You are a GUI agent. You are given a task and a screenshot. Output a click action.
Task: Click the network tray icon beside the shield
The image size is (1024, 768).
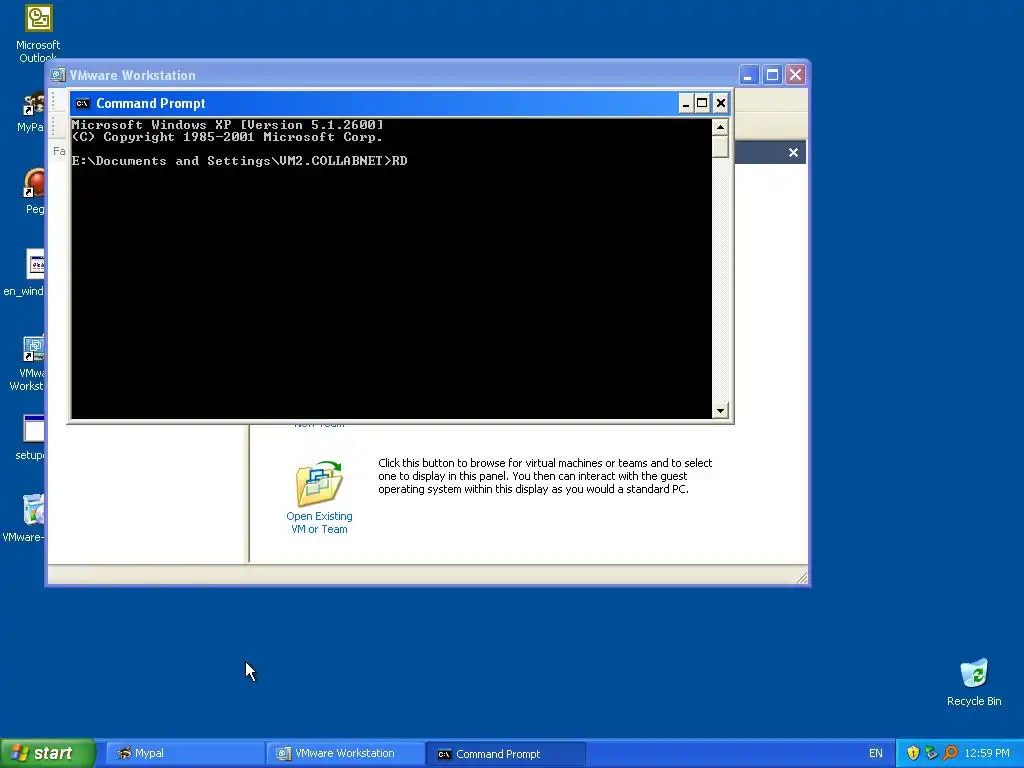[931, 753]
